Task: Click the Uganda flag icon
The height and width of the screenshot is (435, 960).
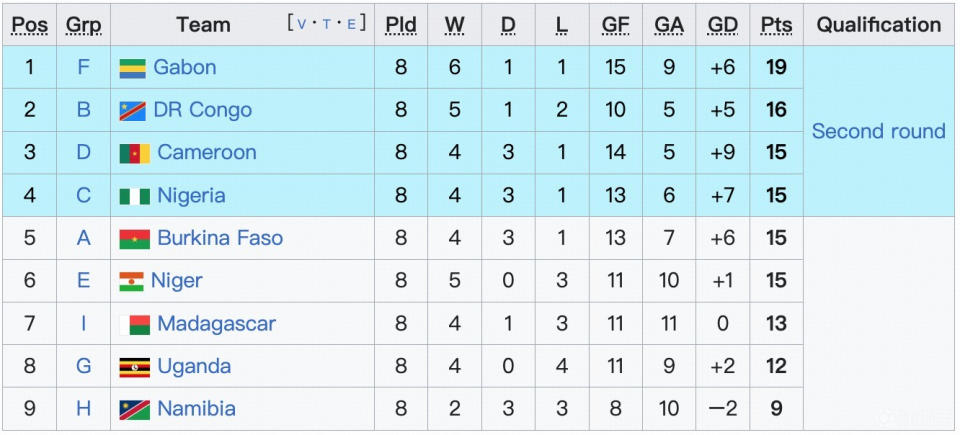Action: [x=134, y=367]
